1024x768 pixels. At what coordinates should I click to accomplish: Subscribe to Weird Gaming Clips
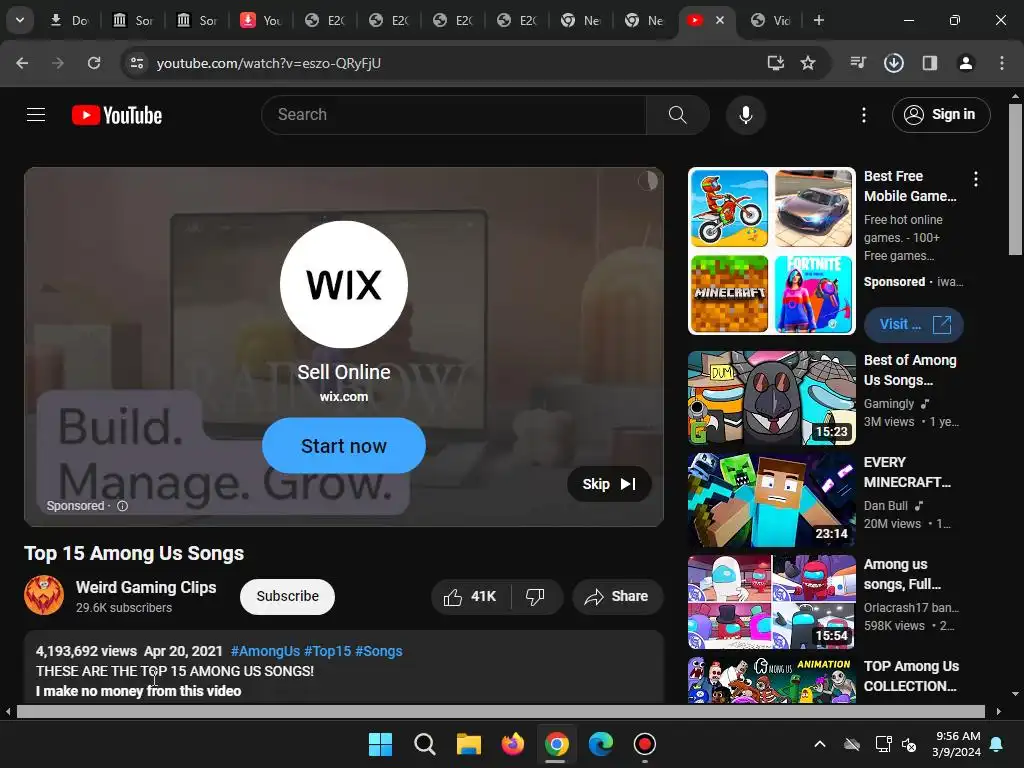click(287, 596)
